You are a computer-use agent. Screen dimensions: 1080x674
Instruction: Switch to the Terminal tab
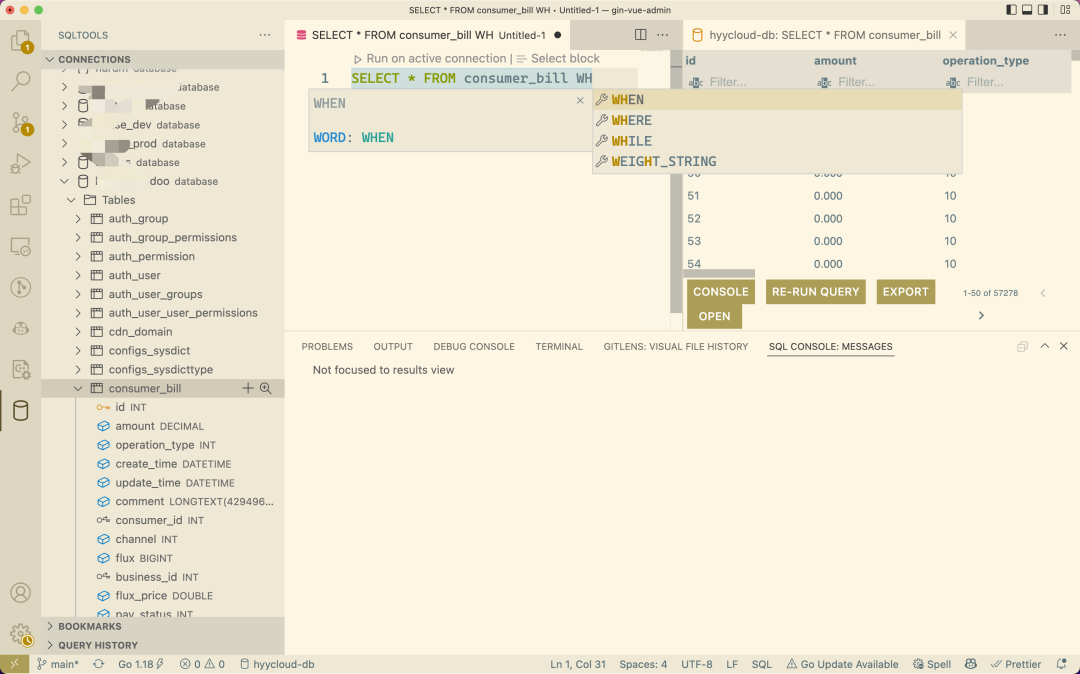[x=558, y=347]
